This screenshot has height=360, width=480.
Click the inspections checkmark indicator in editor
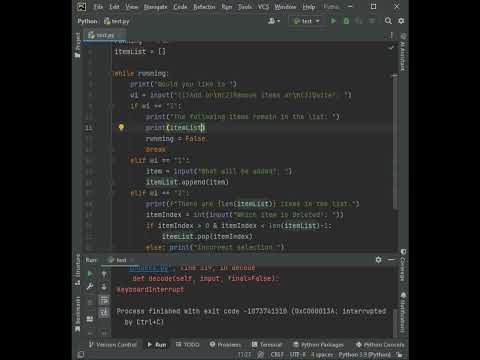click(391, 48)
